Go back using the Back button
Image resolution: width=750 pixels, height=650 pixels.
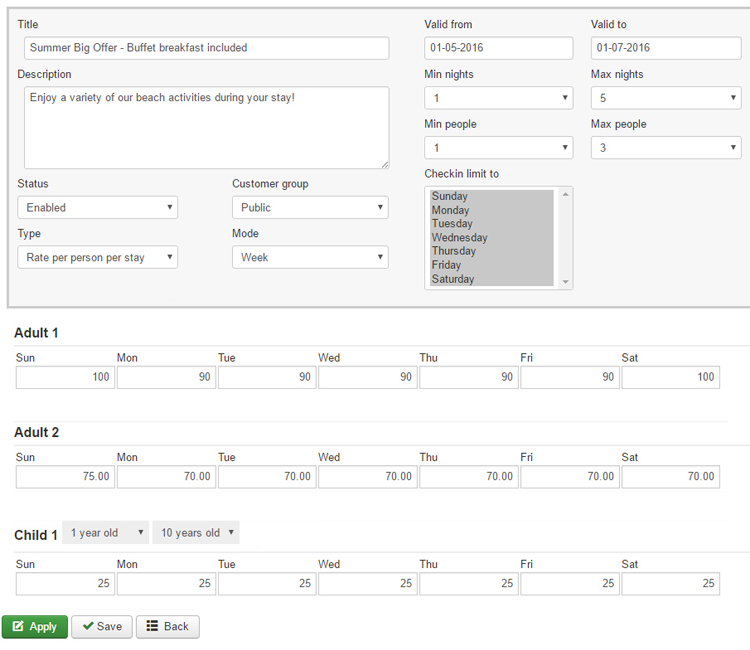click(x=167, y=626)
